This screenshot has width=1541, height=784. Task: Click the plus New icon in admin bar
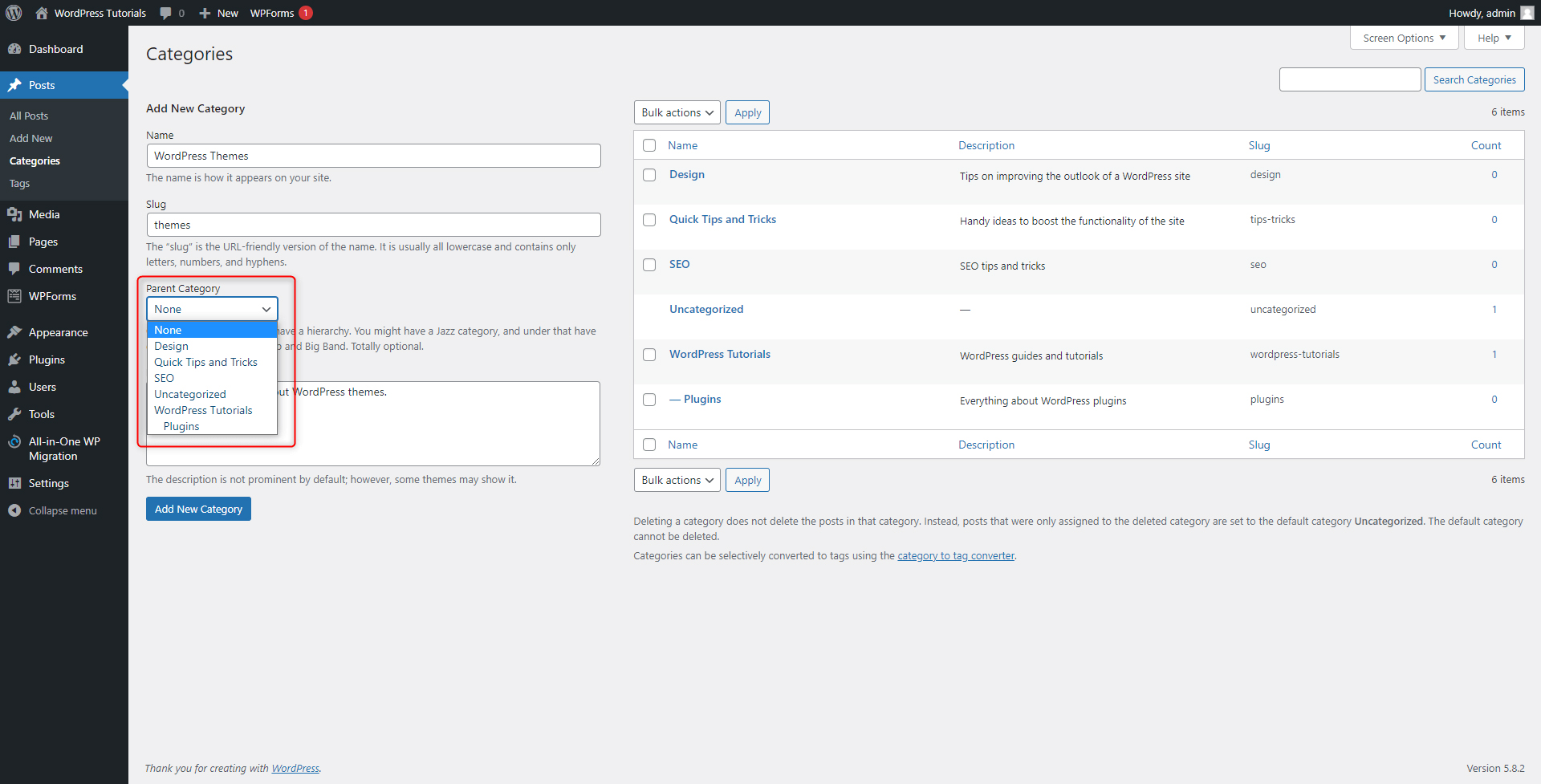tap(205, 13)
